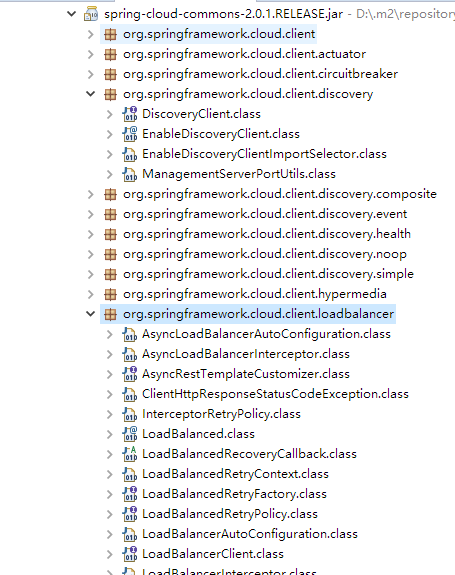Click the EnableDiscoveryClient.class annotation icon

[x=130, y=134]
